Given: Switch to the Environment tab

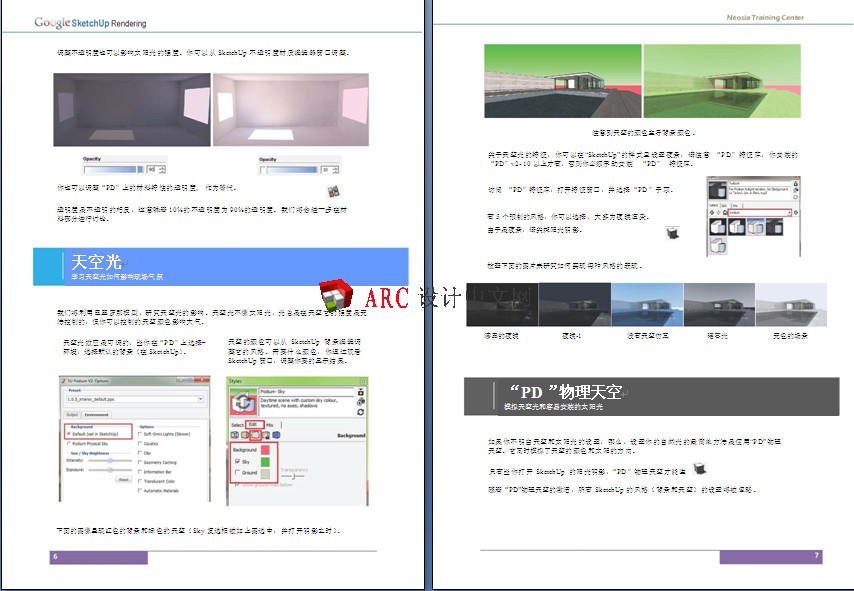Looking at the screenshot, I should (96, 415).
